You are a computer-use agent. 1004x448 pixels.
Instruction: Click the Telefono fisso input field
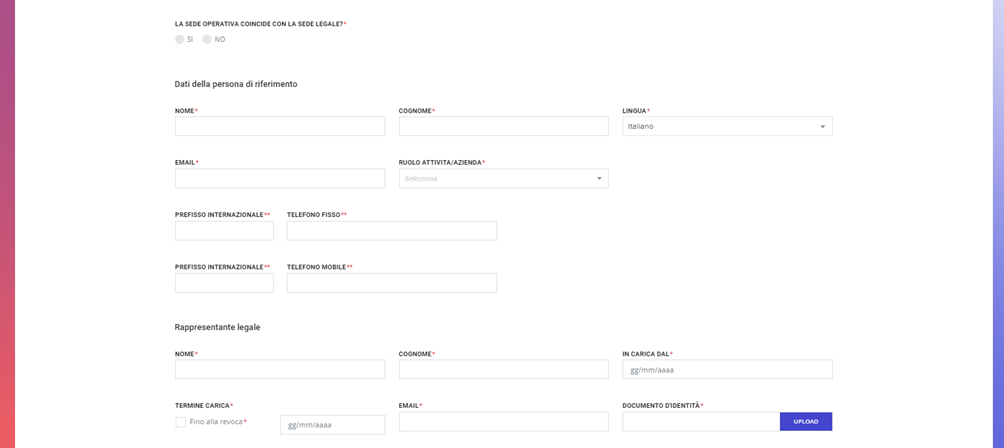(x=392, y=231)
